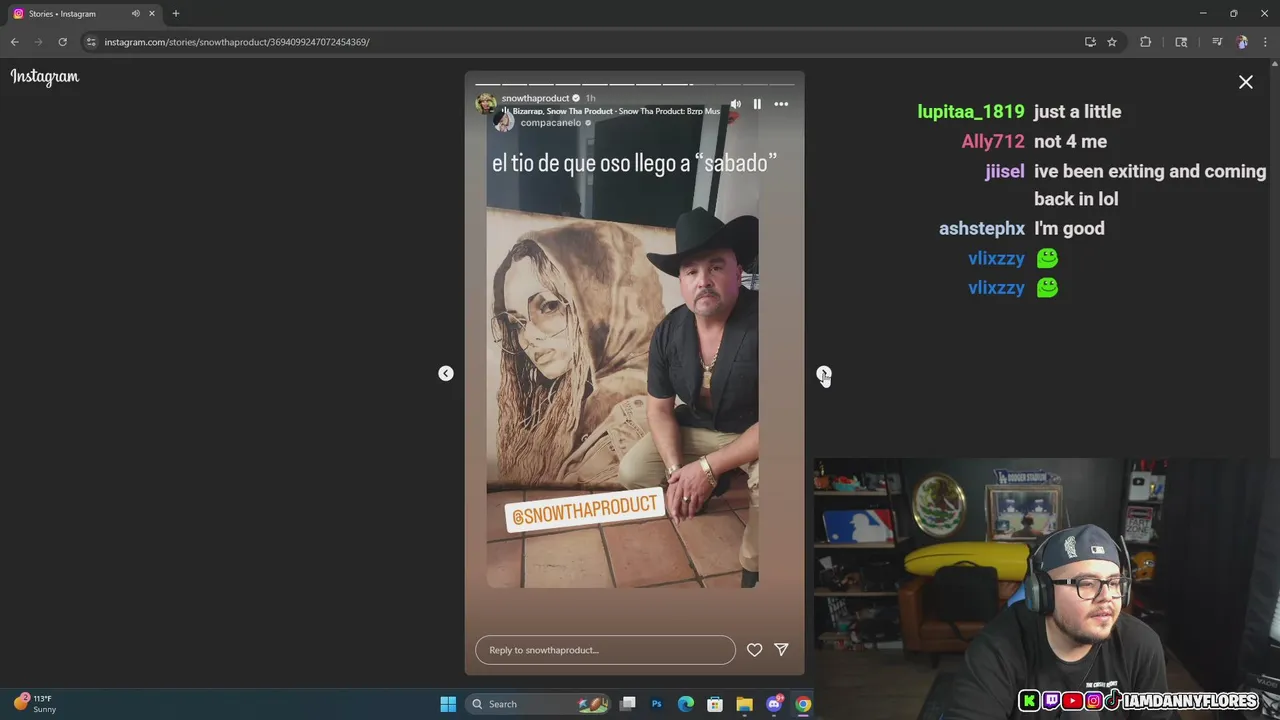Image resolution: width=1280 pixels, height=720 pixels.
Task: Open the compacanelo reposted account
Action: pos(550,123)
